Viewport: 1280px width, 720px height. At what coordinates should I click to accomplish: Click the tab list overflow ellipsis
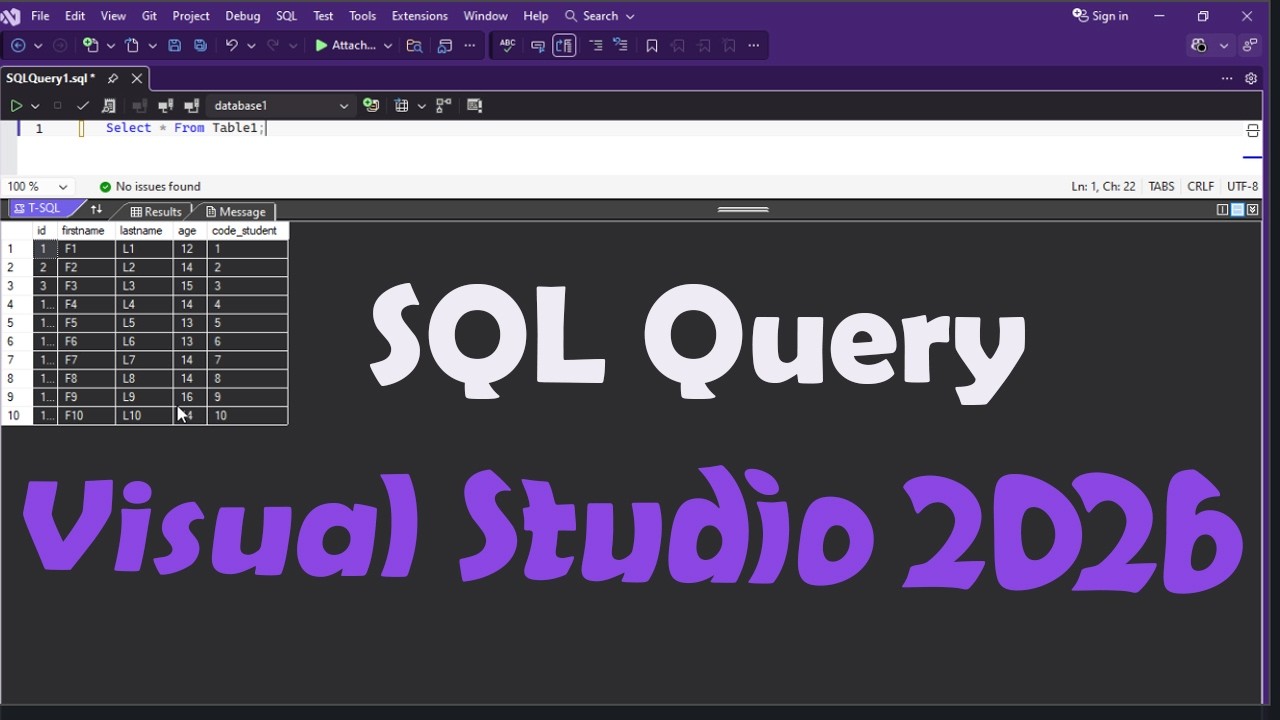1227,78
